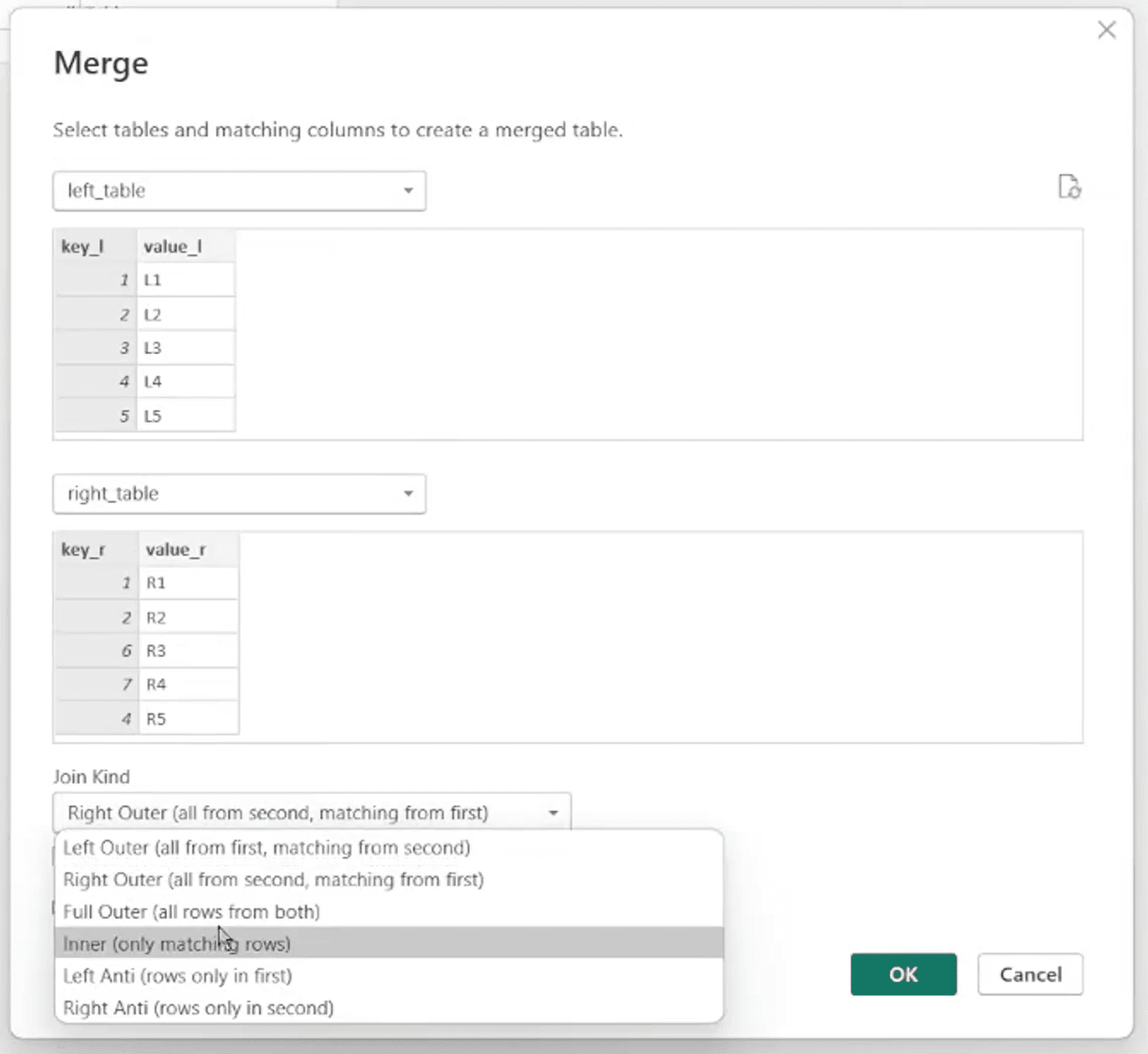Cancel the Merge dialog
The height and width of the screenshot is (1054, 1148).
click(1030, 975)
